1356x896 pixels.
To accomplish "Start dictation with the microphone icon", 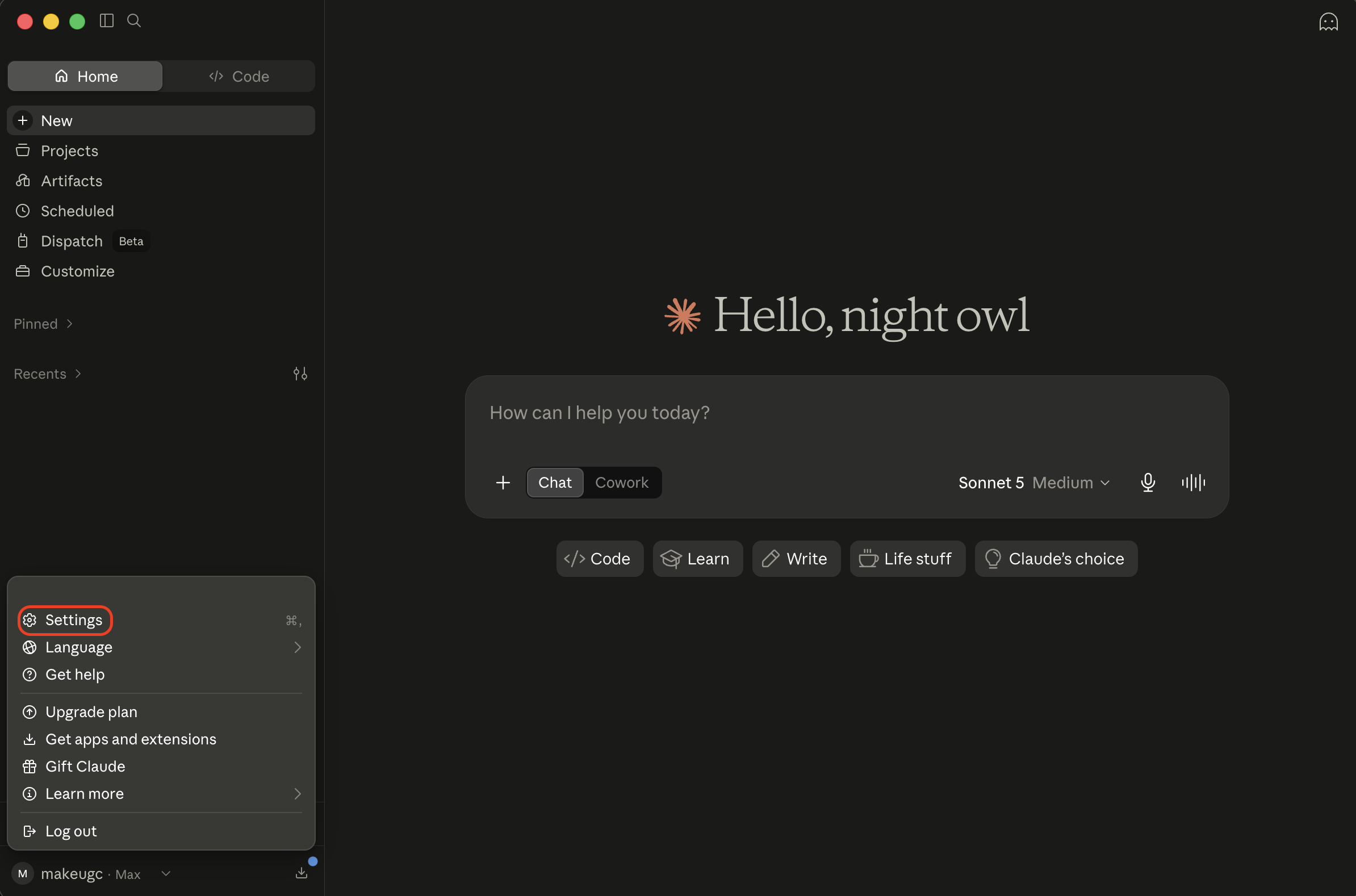I will [1148, 483].
